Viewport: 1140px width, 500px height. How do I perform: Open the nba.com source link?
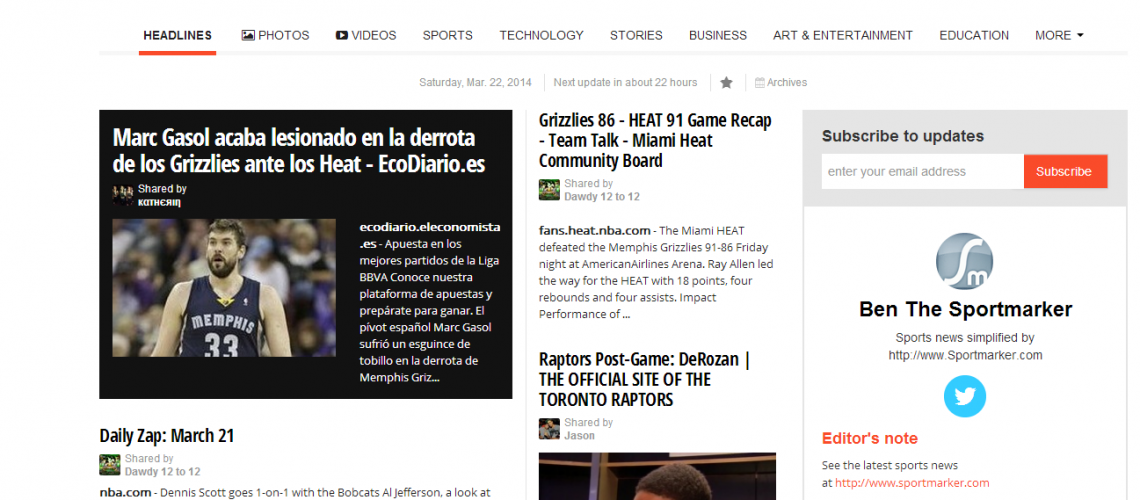tap(125, 493)
